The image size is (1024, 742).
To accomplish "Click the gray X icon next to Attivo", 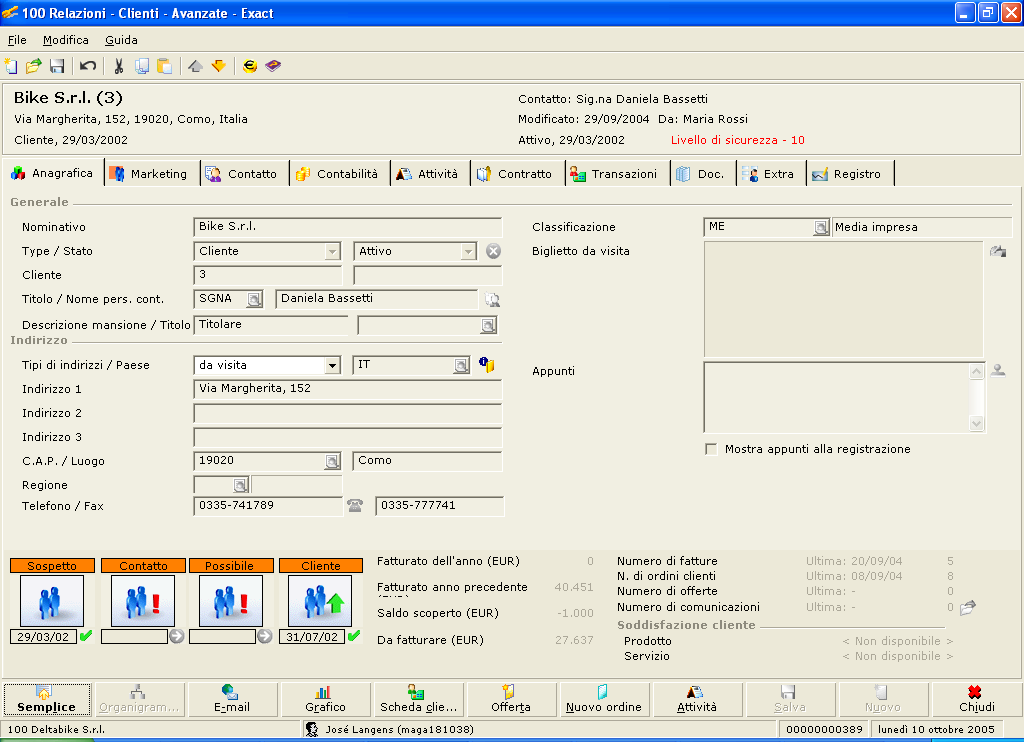I will point(493,251).
